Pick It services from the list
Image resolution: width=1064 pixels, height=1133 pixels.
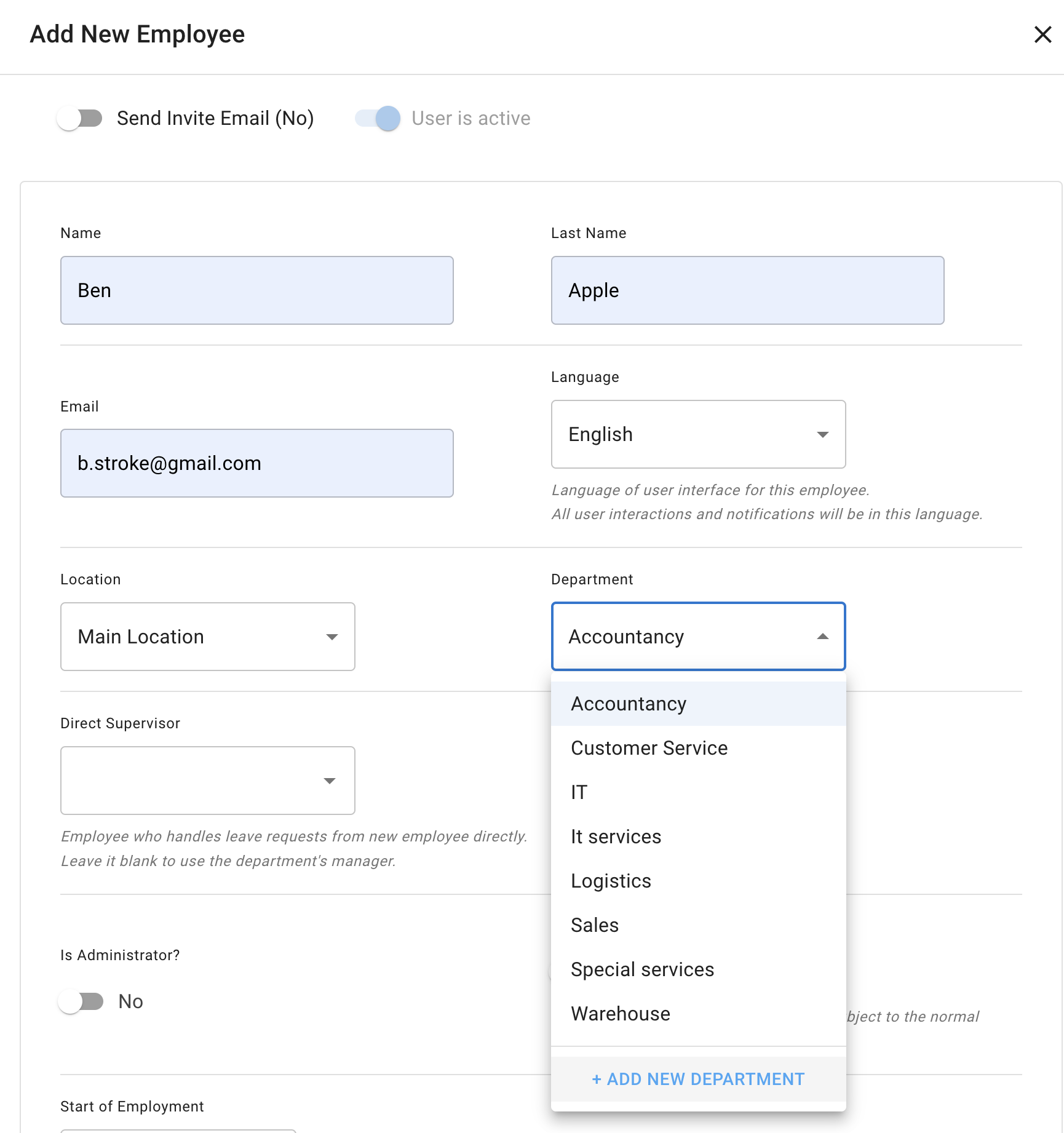[x=616, y=837]
